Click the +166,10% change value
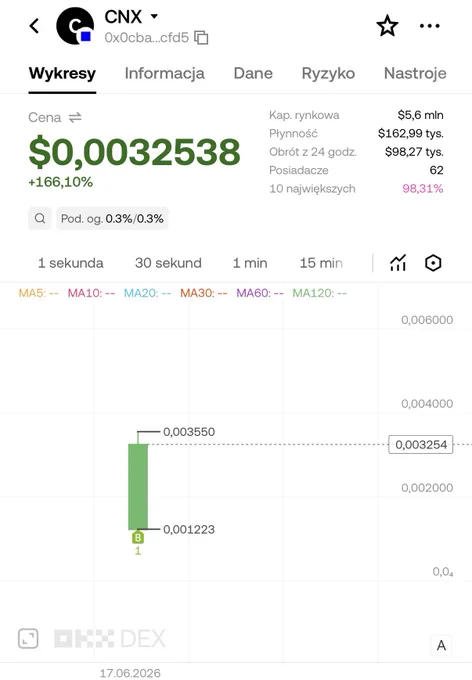This screenshot has width=472, height=680. pyautogui.click(x=60, y=182)
